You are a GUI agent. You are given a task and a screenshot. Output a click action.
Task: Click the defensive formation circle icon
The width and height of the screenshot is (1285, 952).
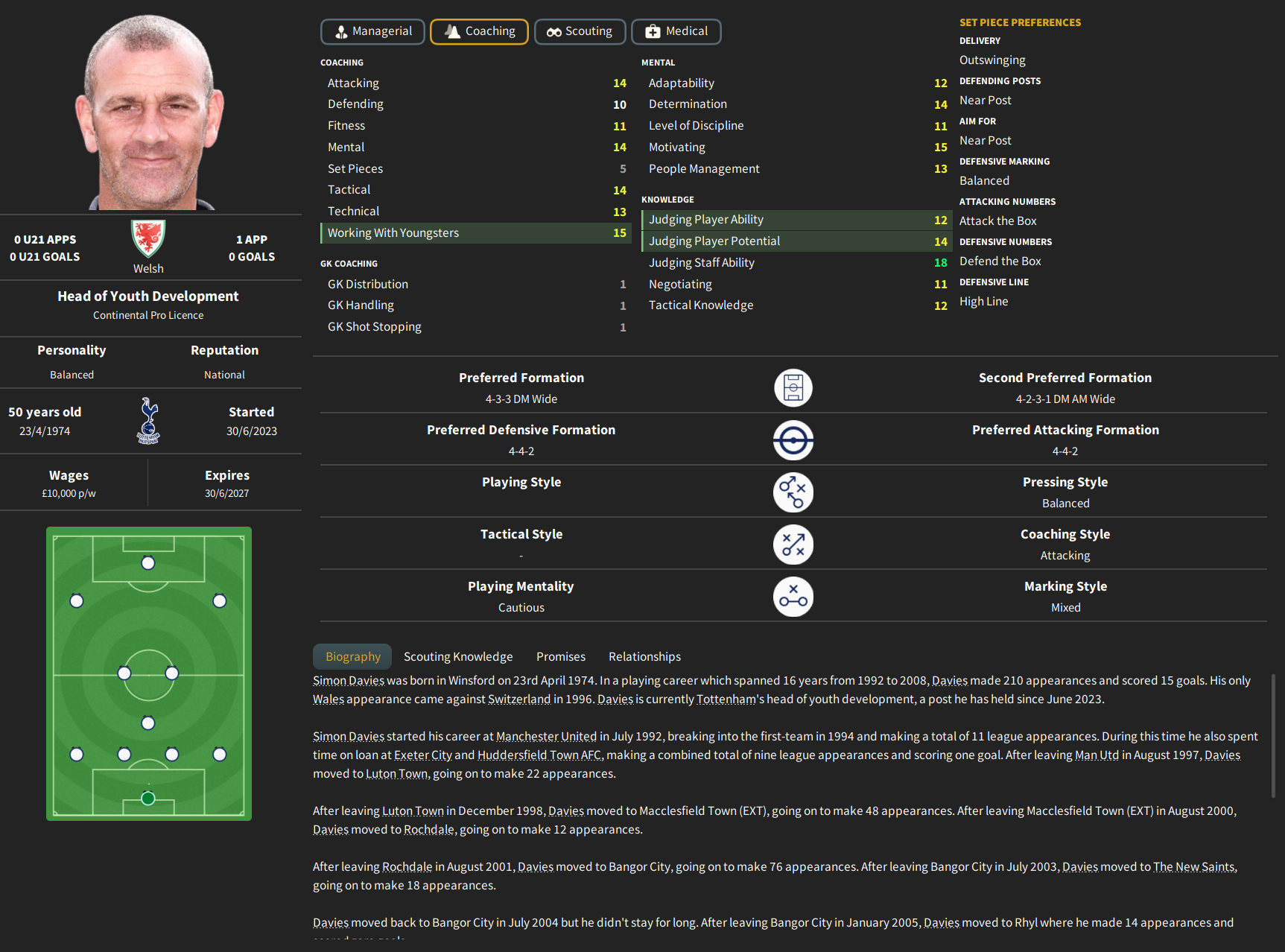793,440
